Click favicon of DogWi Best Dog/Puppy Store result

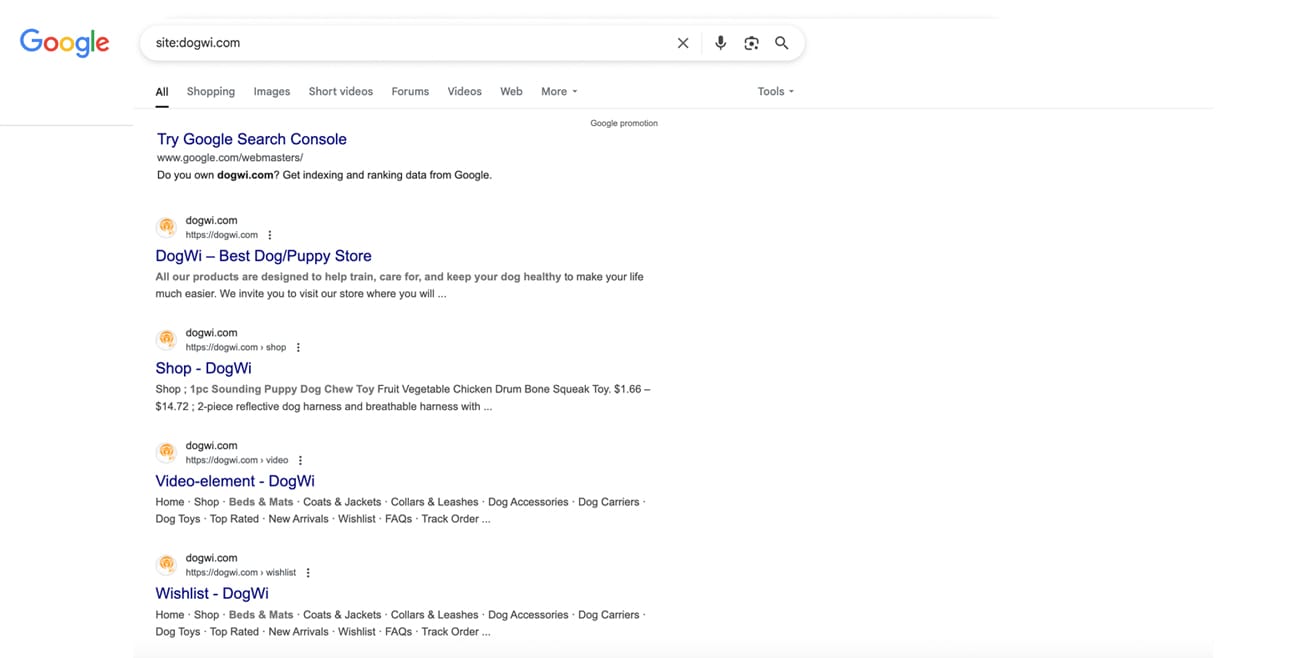point(167,227)
